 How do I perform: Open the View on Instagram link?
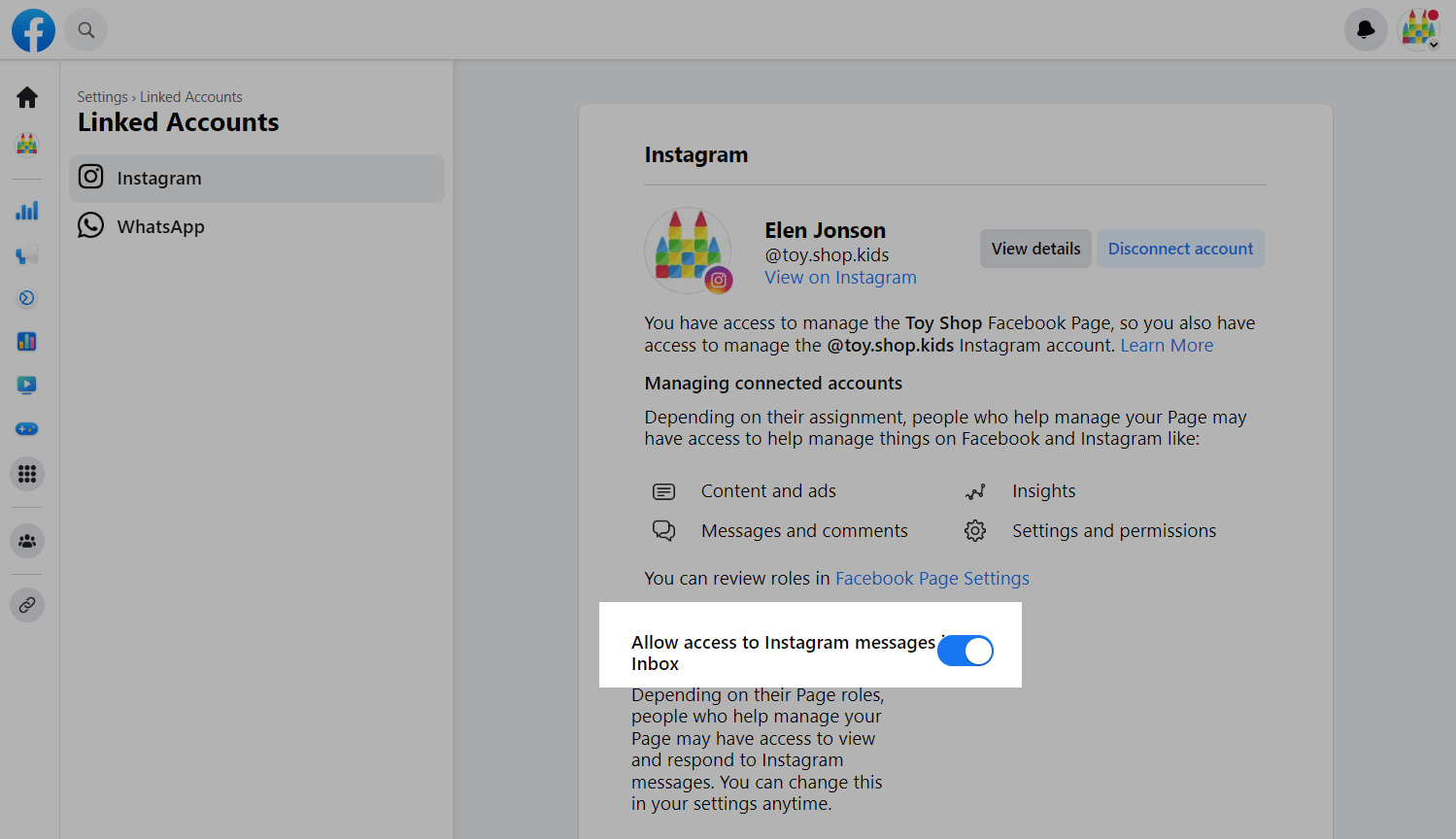pos(840,278)
